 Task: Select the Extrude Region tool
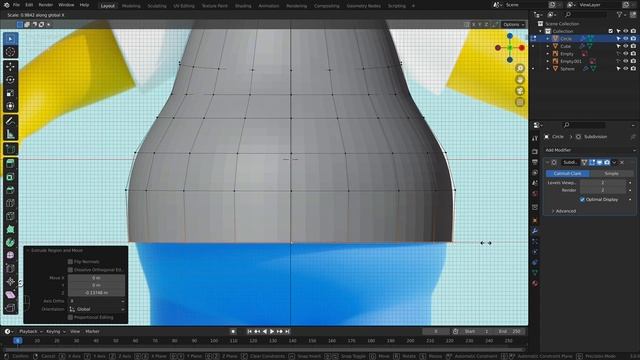[10, 163]
